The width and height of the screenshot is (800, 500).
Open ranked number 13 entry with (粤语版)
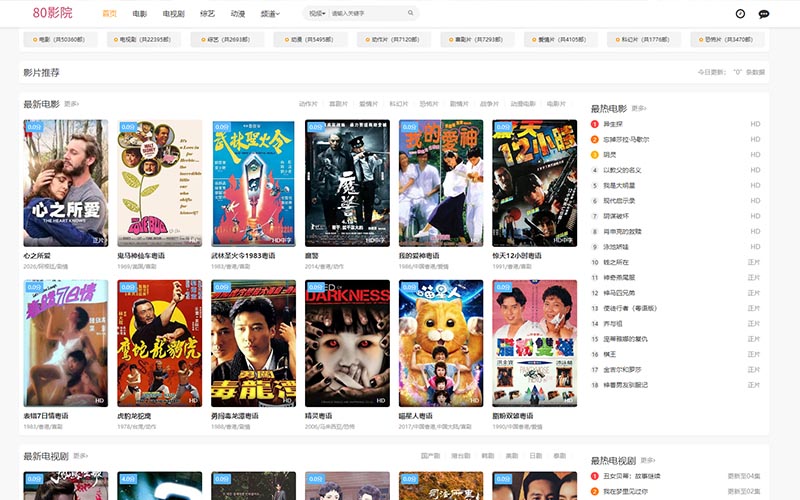(630, 308)
